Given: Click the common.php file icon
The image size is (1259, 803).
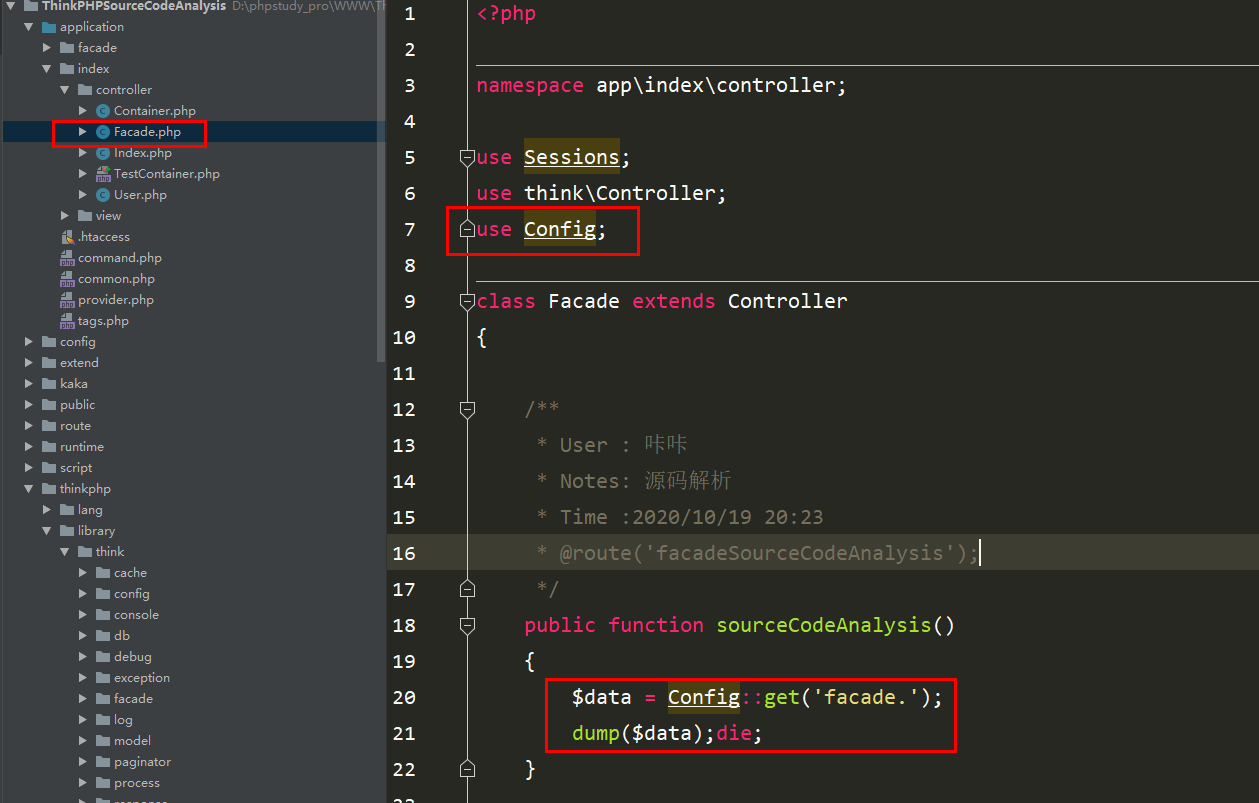Looking at the screenshot, I should [x=67, y=279].
